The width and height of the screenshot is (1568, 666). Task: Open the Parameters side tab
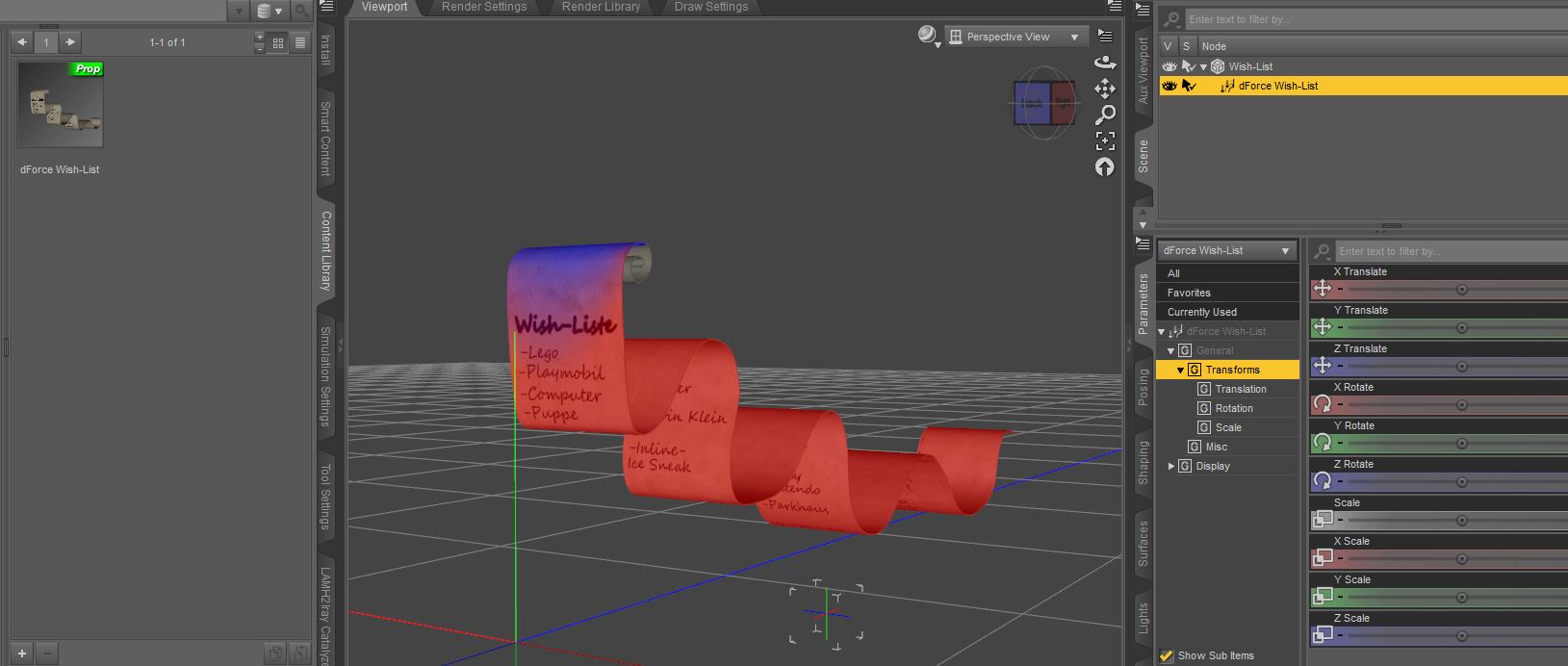1144,302
